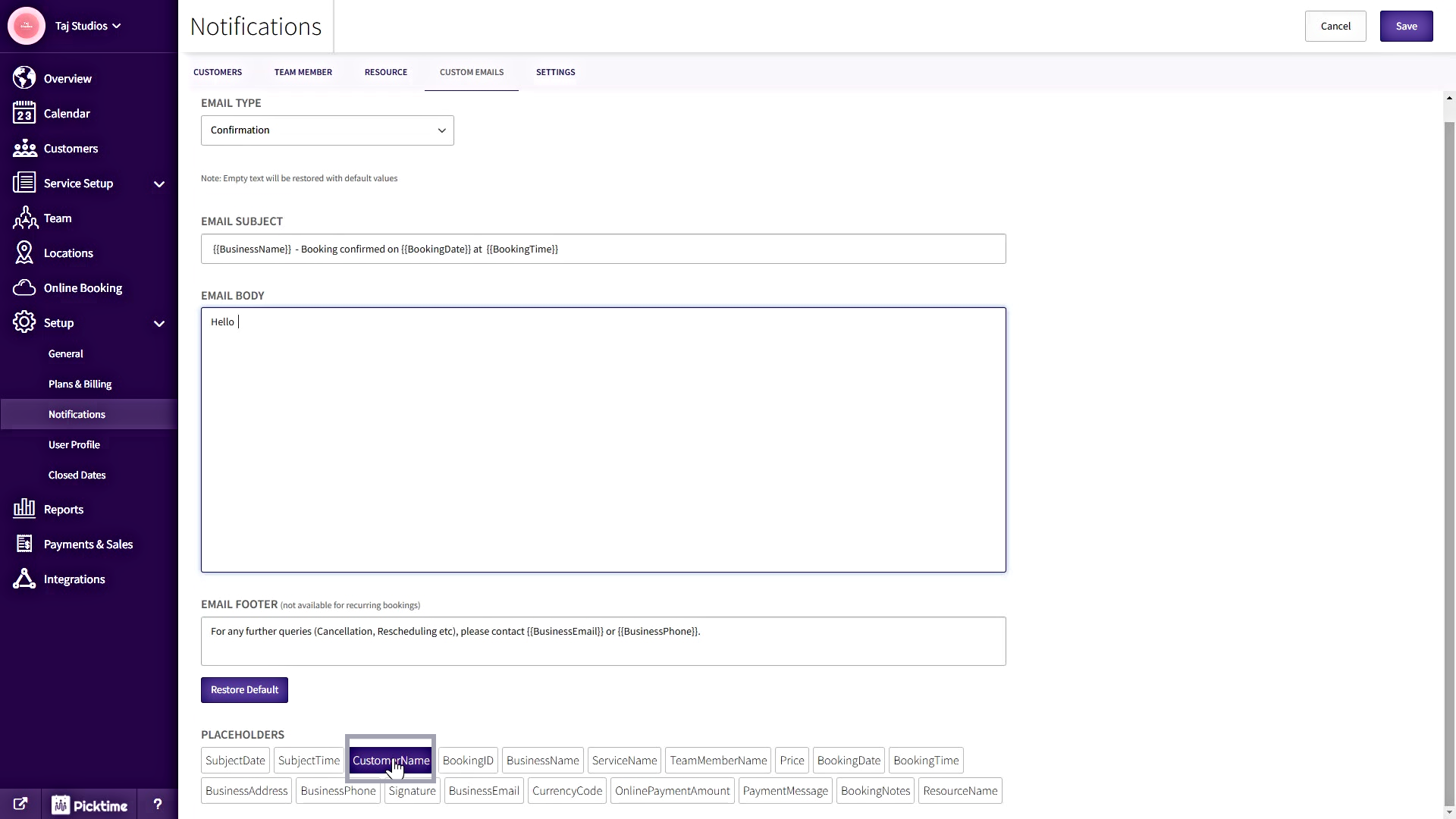The image size is (1456, 819).
Task: Click the Reports bar chart icon
Action: pos(24,509)
